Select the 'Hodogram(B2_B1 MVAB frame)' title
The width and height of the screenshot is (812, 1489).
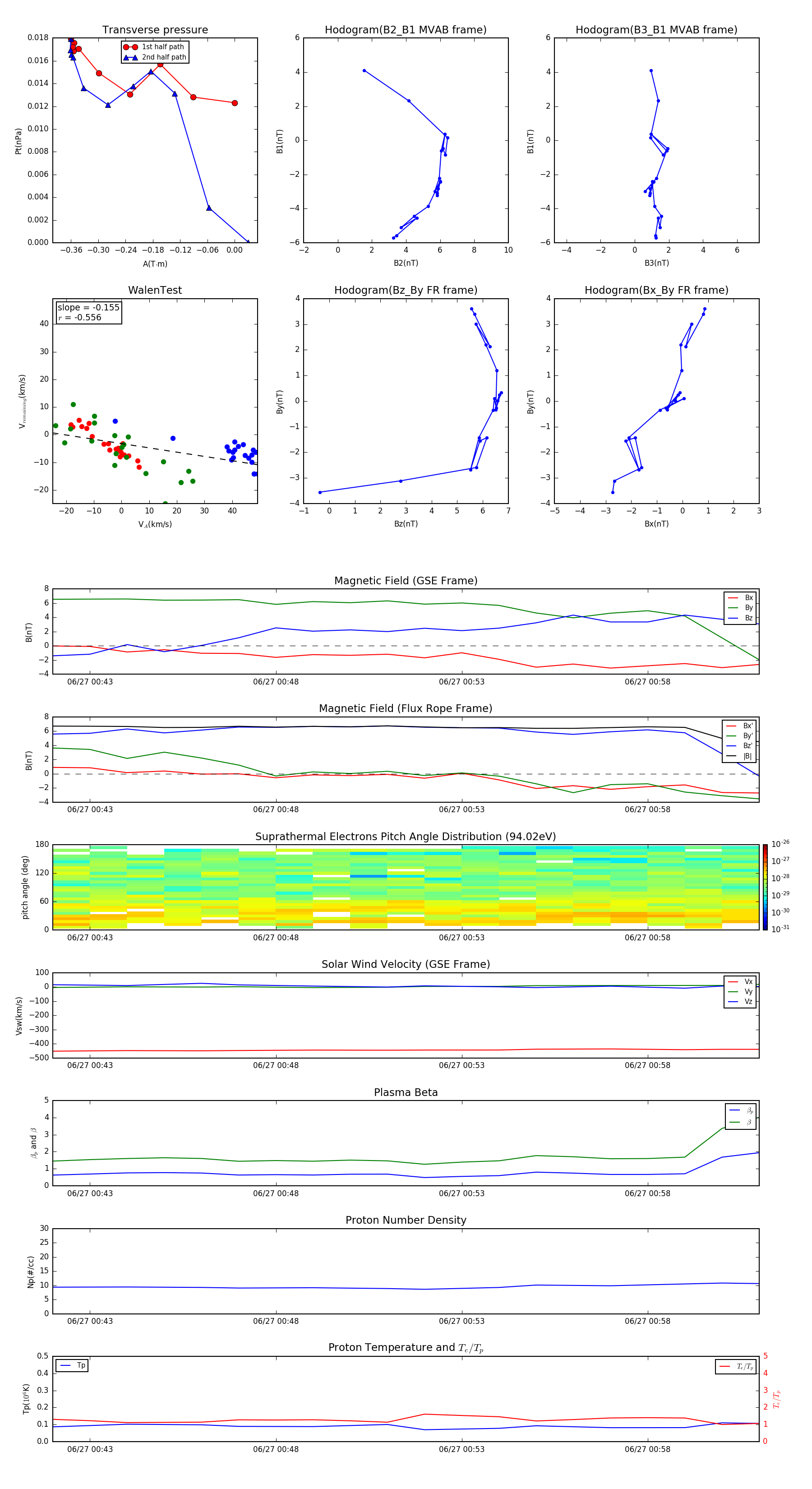[406, 30]
